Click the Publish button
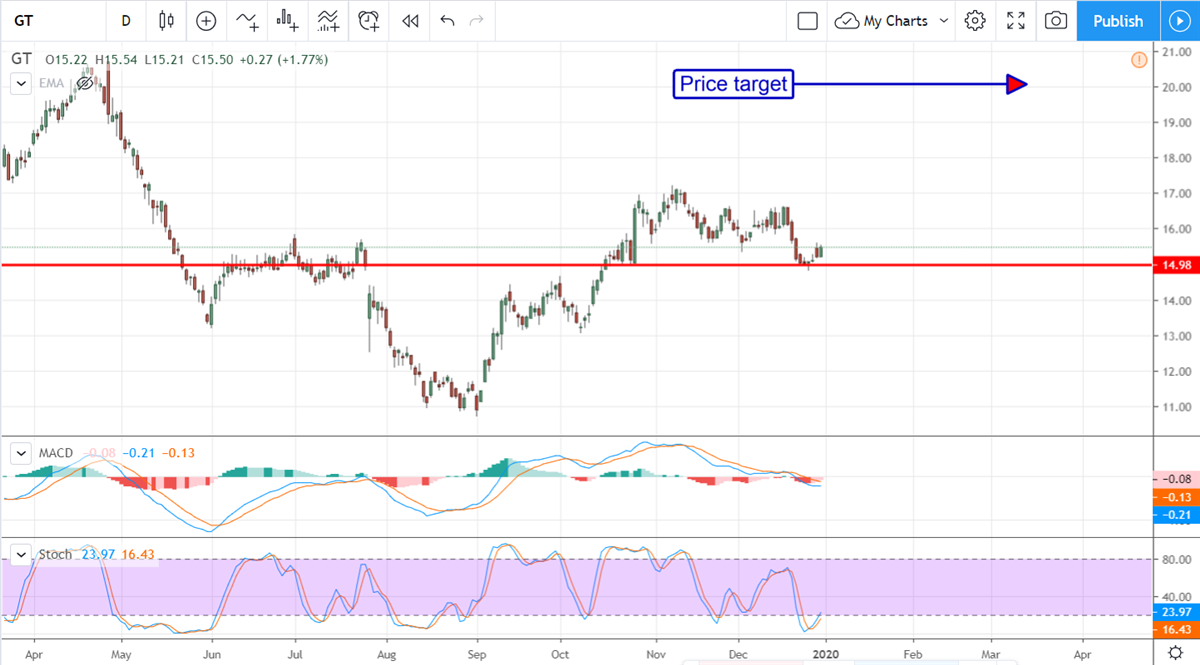Image resolution: width=1200 pixels, height=665 pixels. point(1117,20)
